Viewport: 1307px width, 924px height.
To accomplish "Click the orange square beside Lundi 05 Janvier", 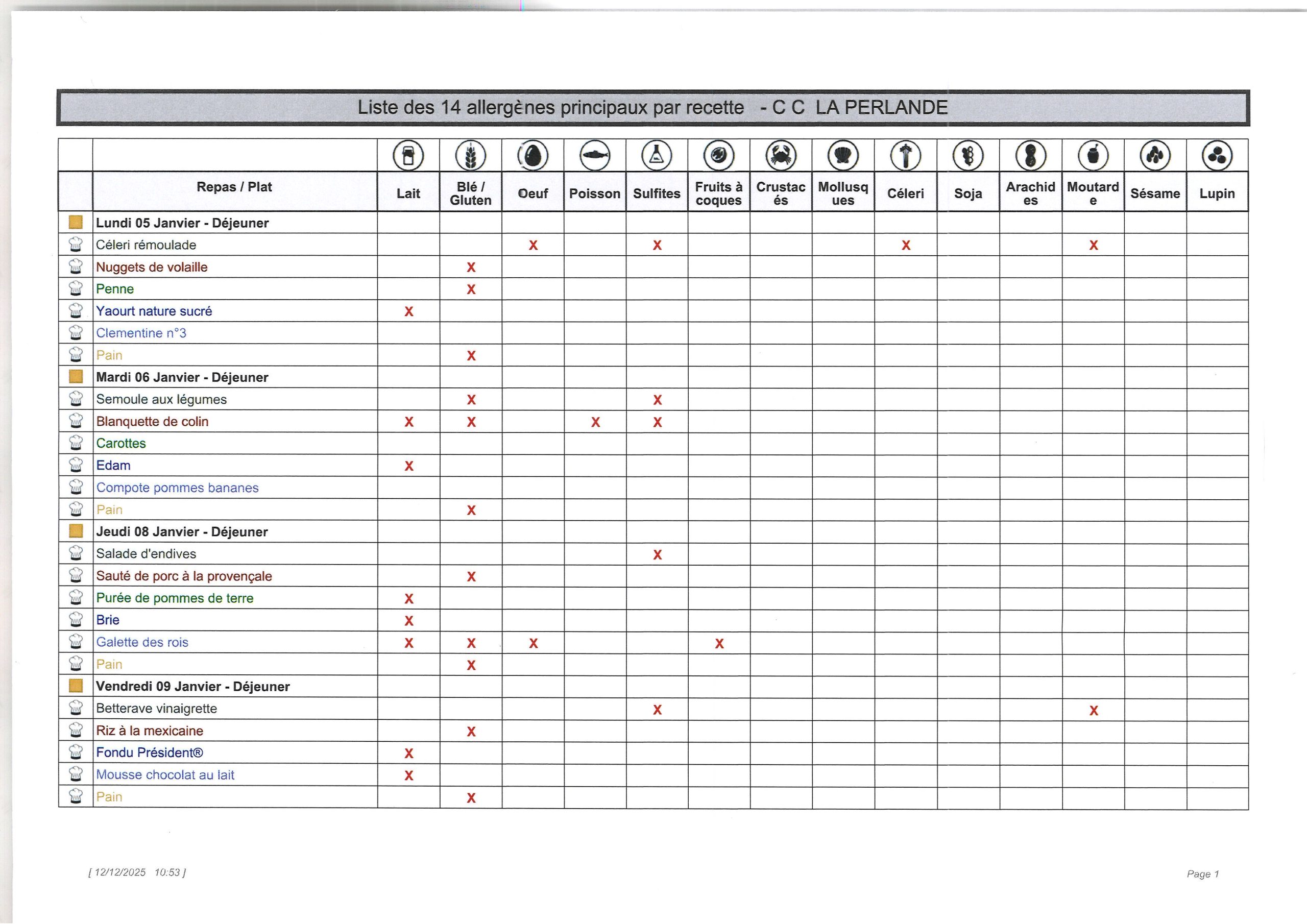I will pyautogui.click(x=76, y=223).
